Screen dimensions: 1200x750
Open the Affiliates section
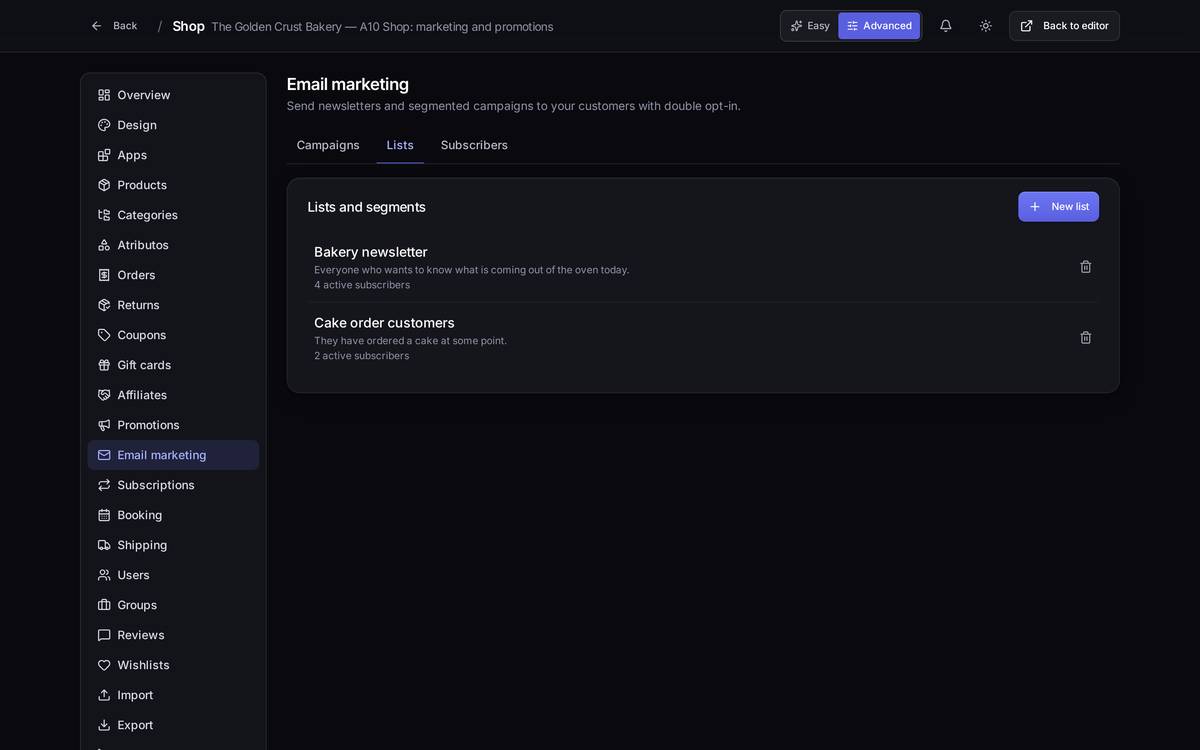173,395
